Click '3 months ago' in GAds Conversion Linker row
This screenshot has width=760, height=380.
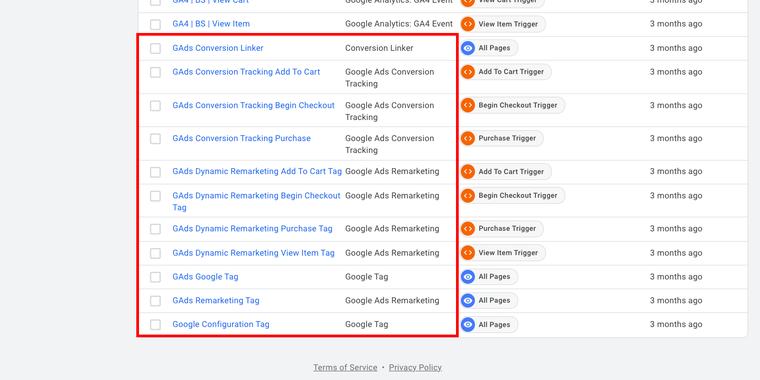click(676, 48)
